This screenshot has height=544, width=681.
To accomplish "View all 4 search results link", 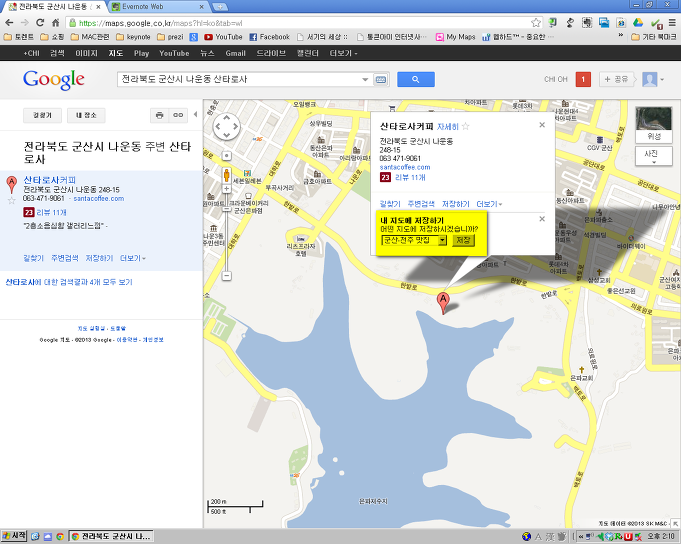I will (69, 282).
